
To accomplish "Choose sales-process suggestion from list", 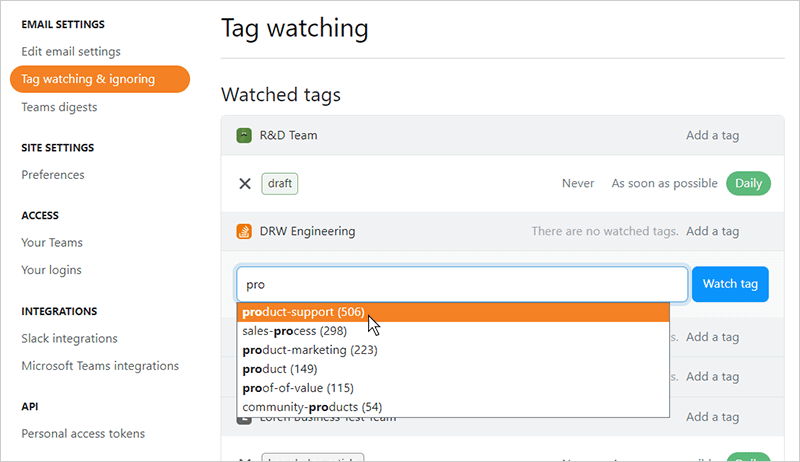I will [294, 331].
